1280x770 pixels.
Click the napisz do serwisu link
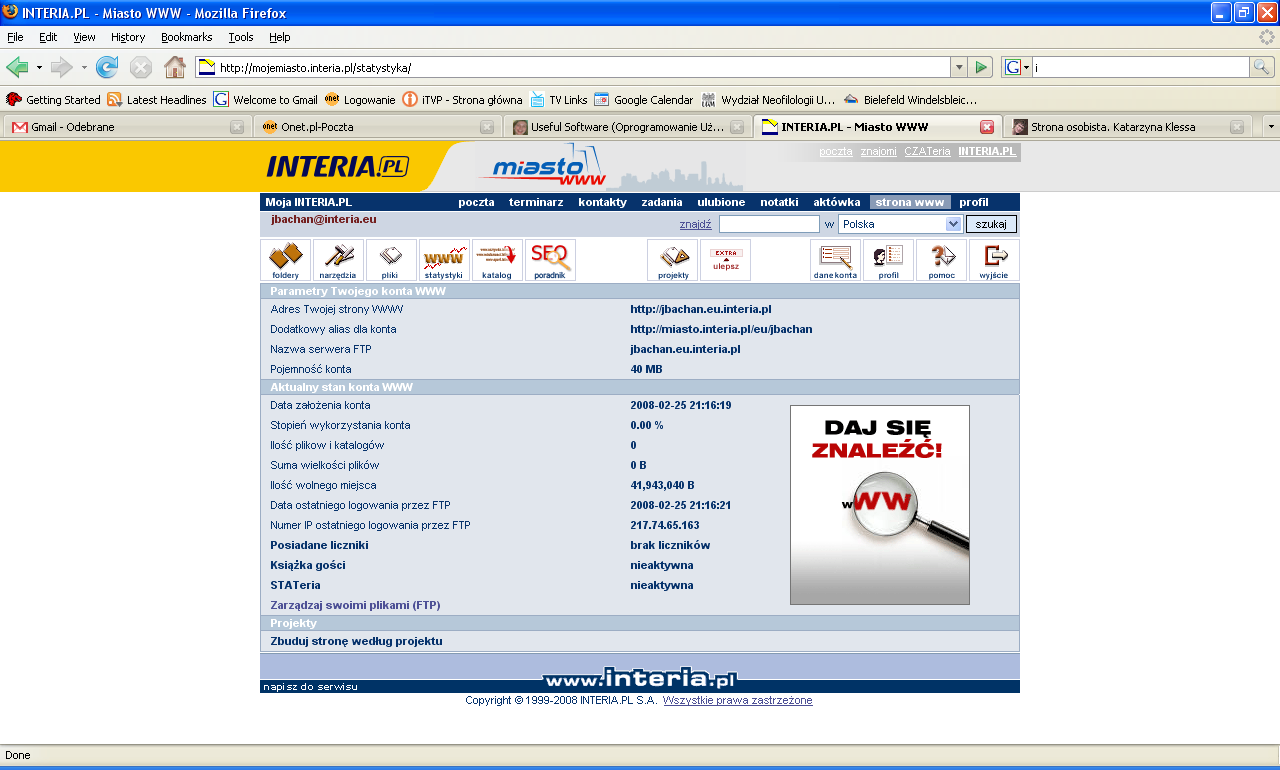click(310, 687)
